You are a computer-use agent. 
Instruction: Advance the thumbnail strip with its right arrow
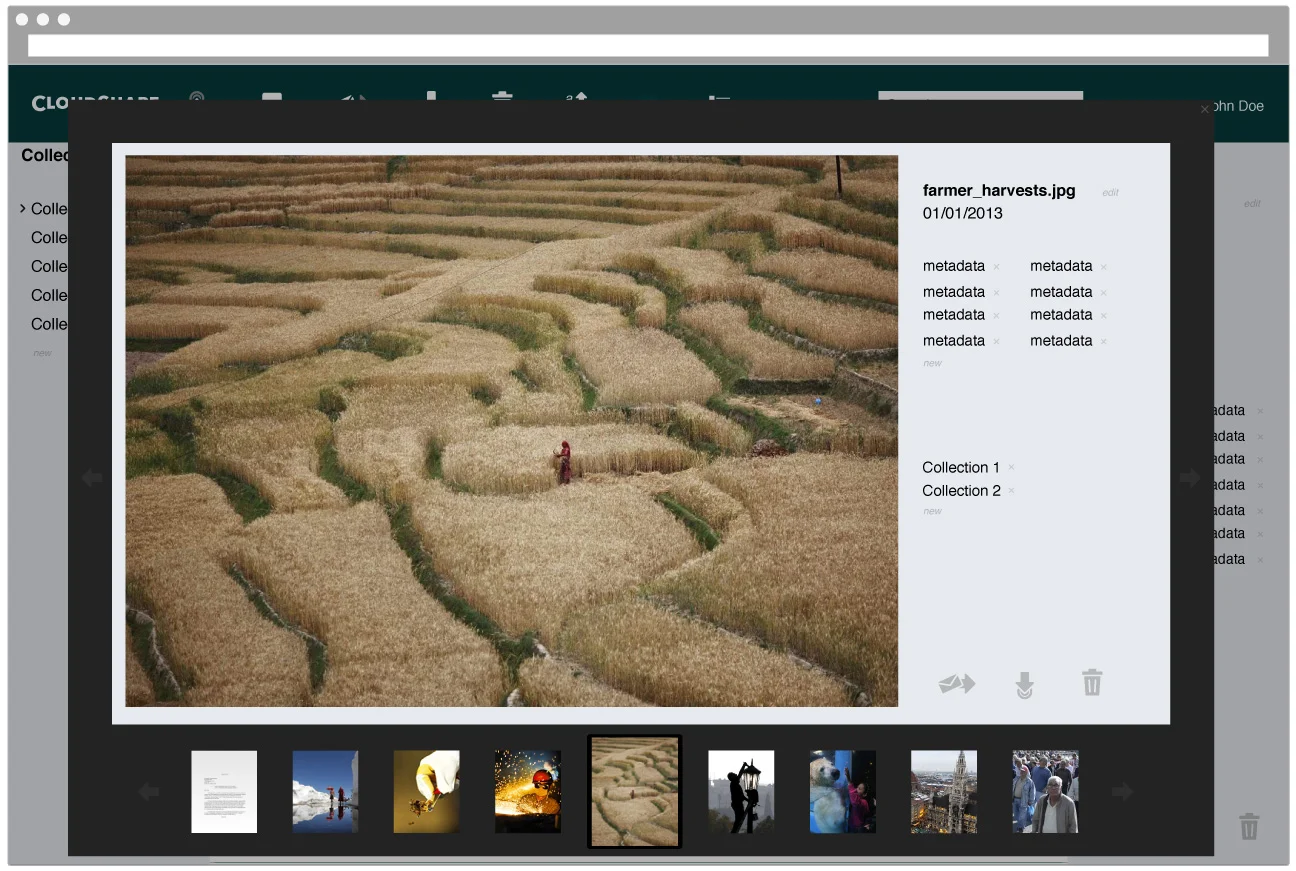(x=1122, y=792)
